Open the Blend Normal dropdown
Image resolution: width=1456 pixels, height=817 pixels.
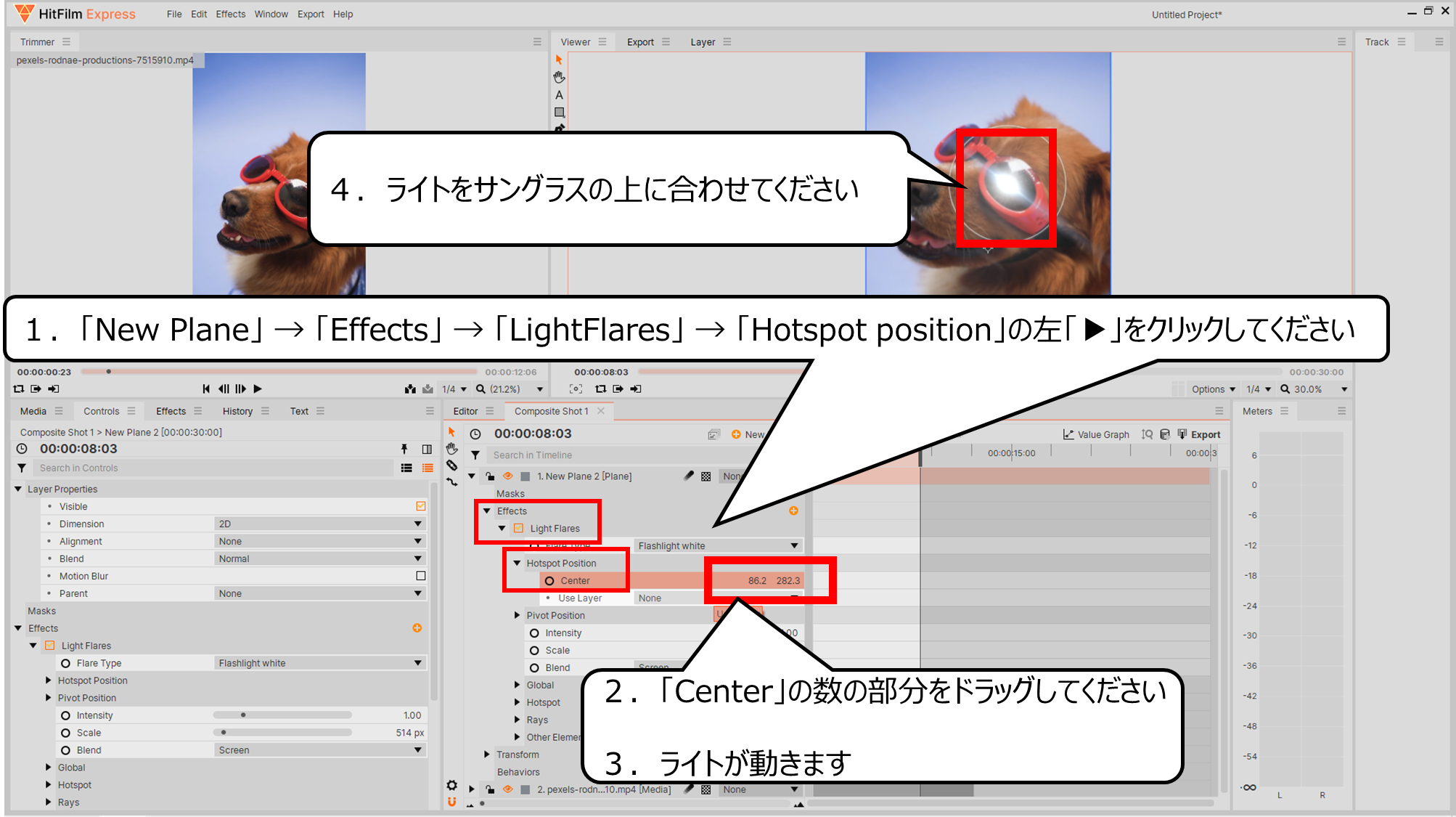(x=320, y=558)
